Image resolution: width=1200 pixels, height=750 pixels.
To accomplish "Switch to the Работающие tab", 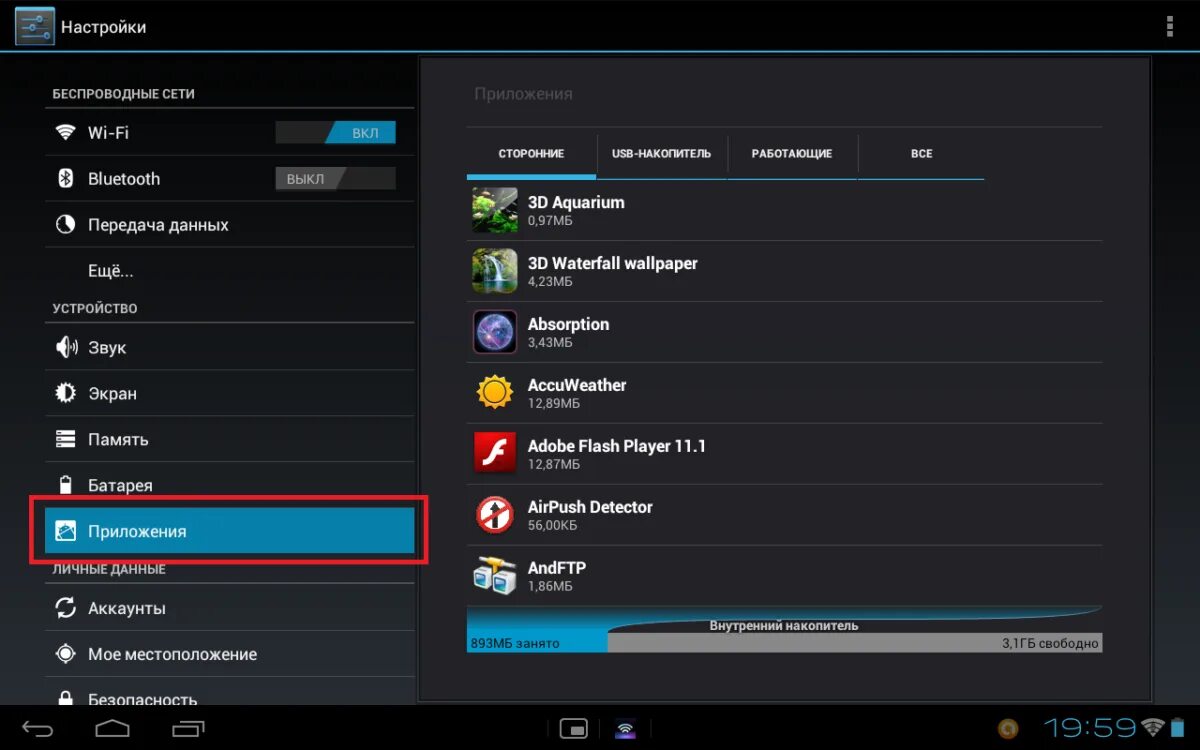I will click(792, 154).
